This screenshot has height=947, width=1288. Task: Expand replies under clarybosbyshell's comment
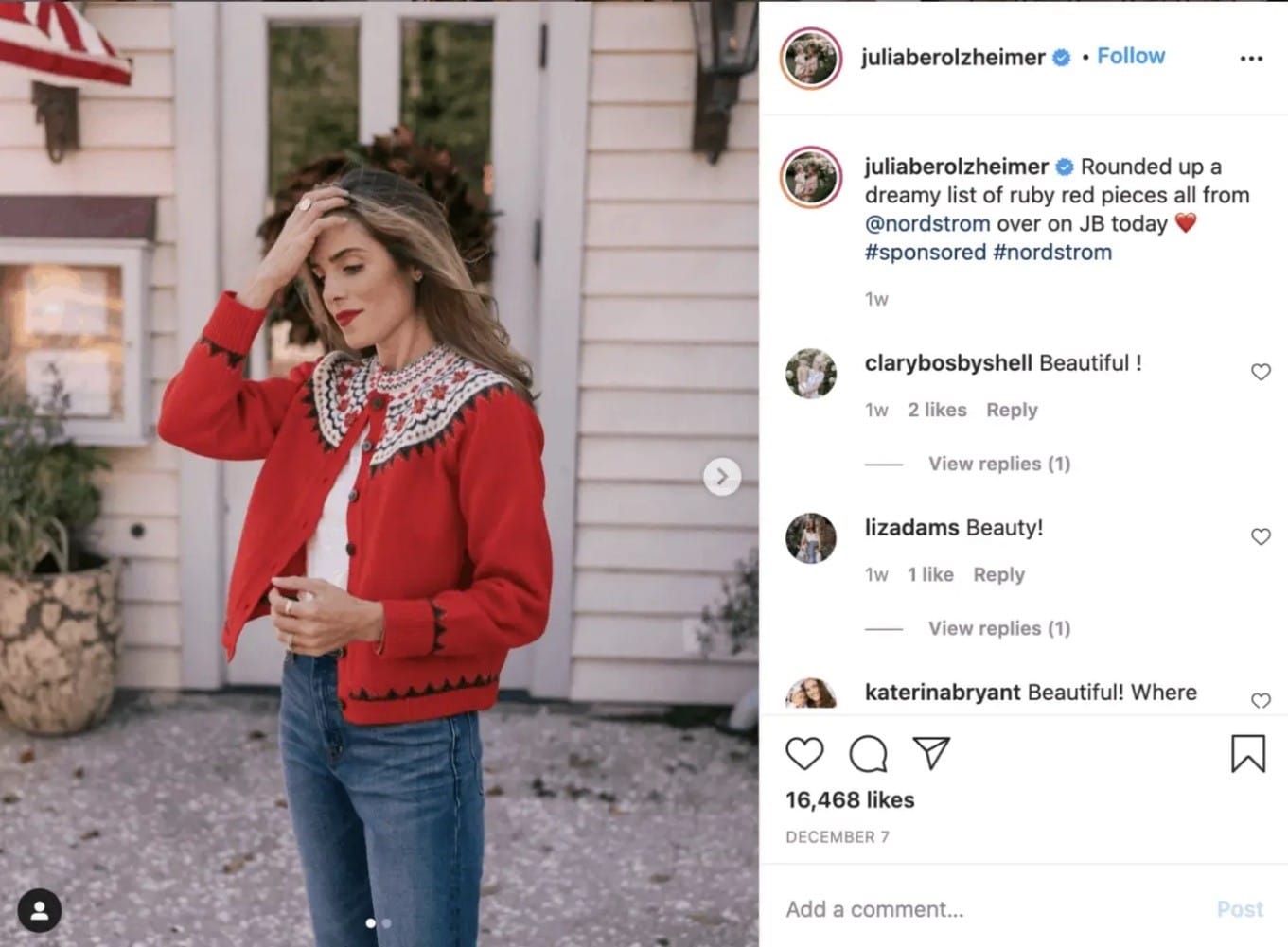tap(999, 464)
